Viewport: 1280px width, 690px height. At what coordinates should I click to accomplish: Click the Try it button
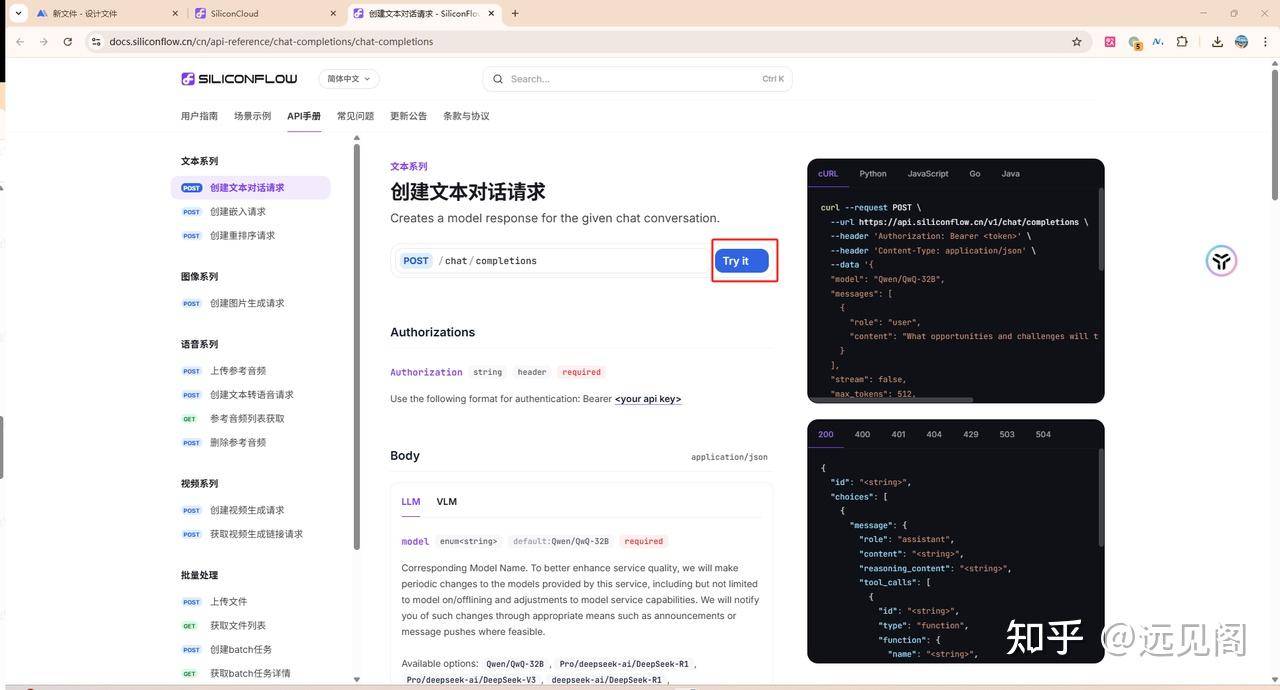coord(741,261)
